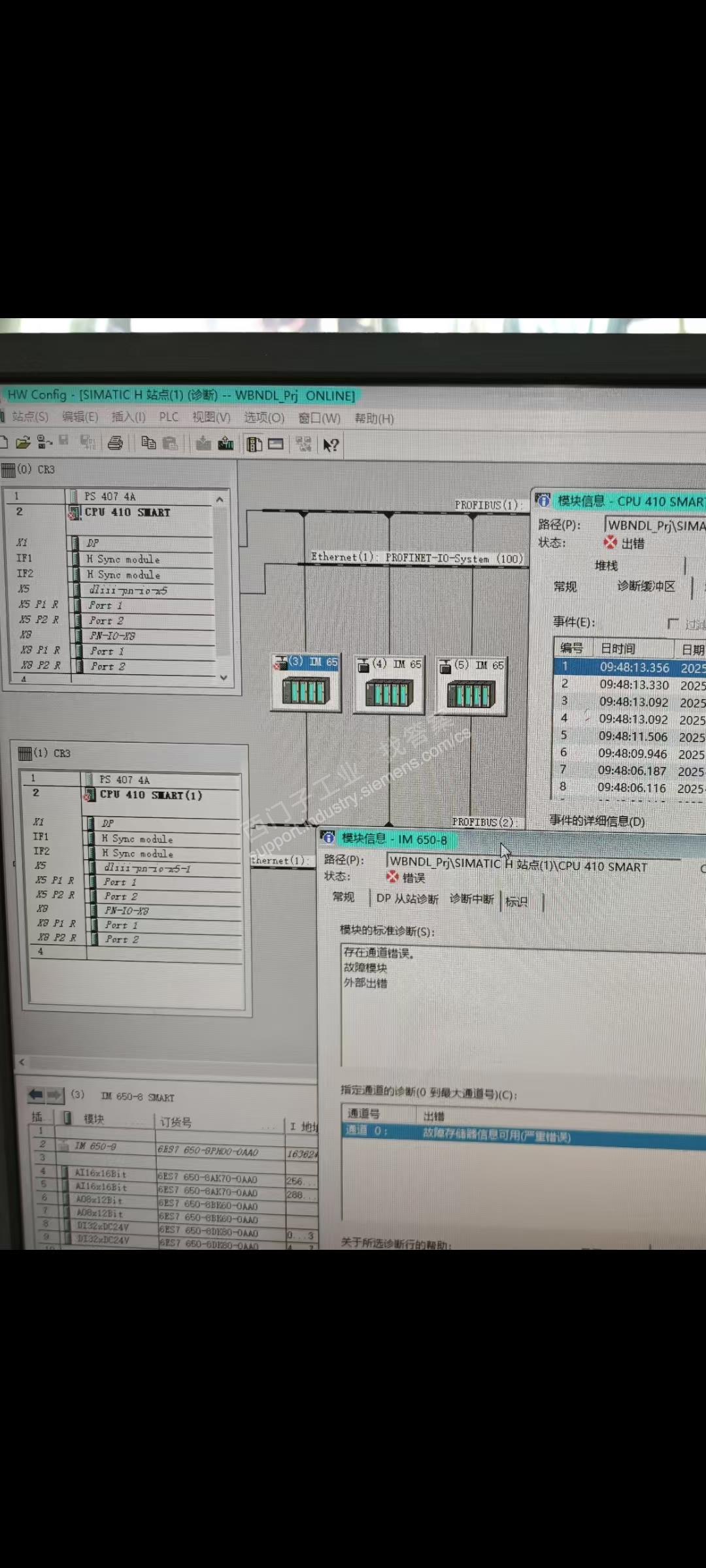Open the 视图(V) menu
This screenshot has width=706, height=1568.
[x=211, y=417]
